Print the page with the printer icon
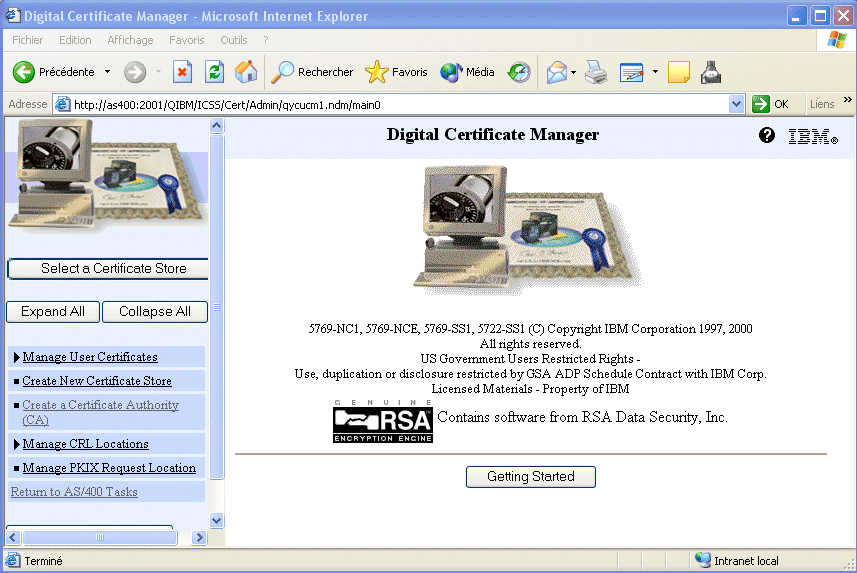The image size is (857, 573). 596,72
